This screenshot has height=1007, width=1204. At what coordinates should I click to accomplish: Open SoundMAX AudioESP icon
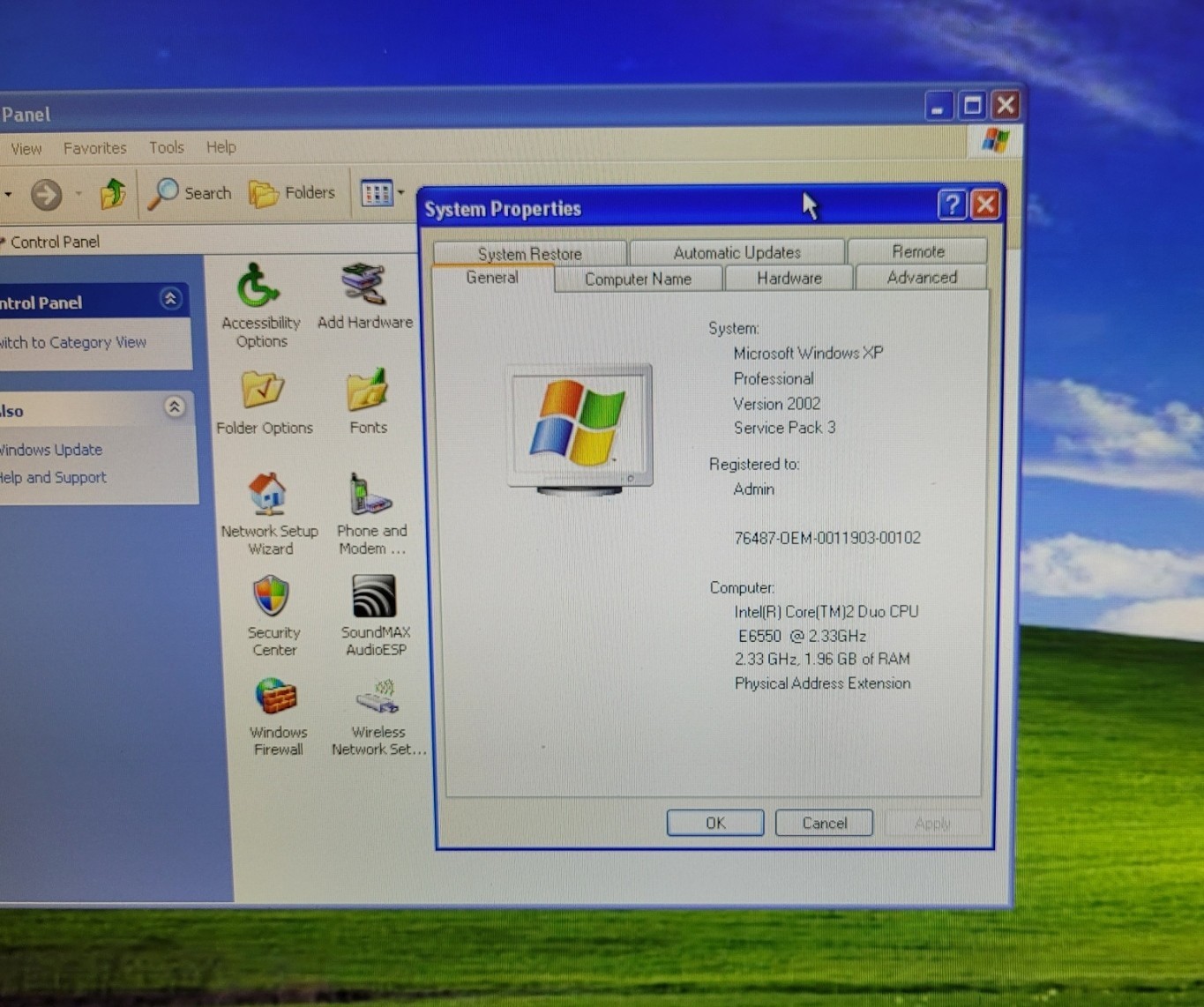(375, 615)
